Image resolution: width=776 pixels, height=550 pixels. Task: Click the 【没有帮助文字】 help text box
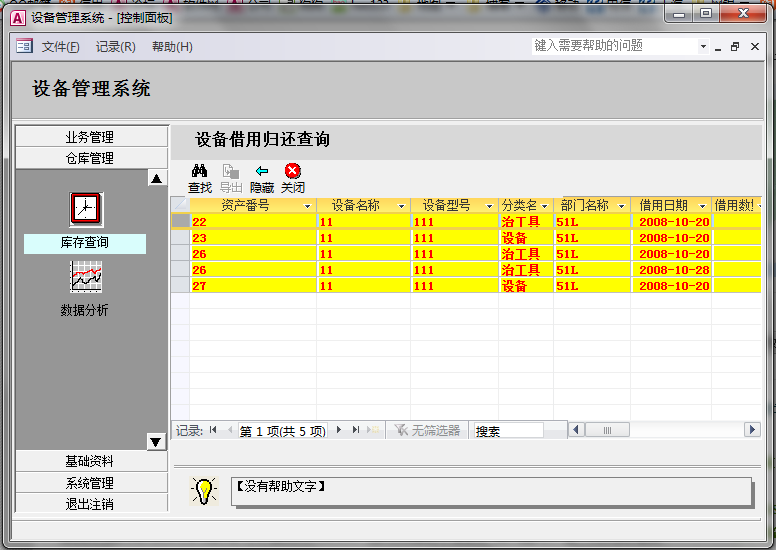[491, 491]
